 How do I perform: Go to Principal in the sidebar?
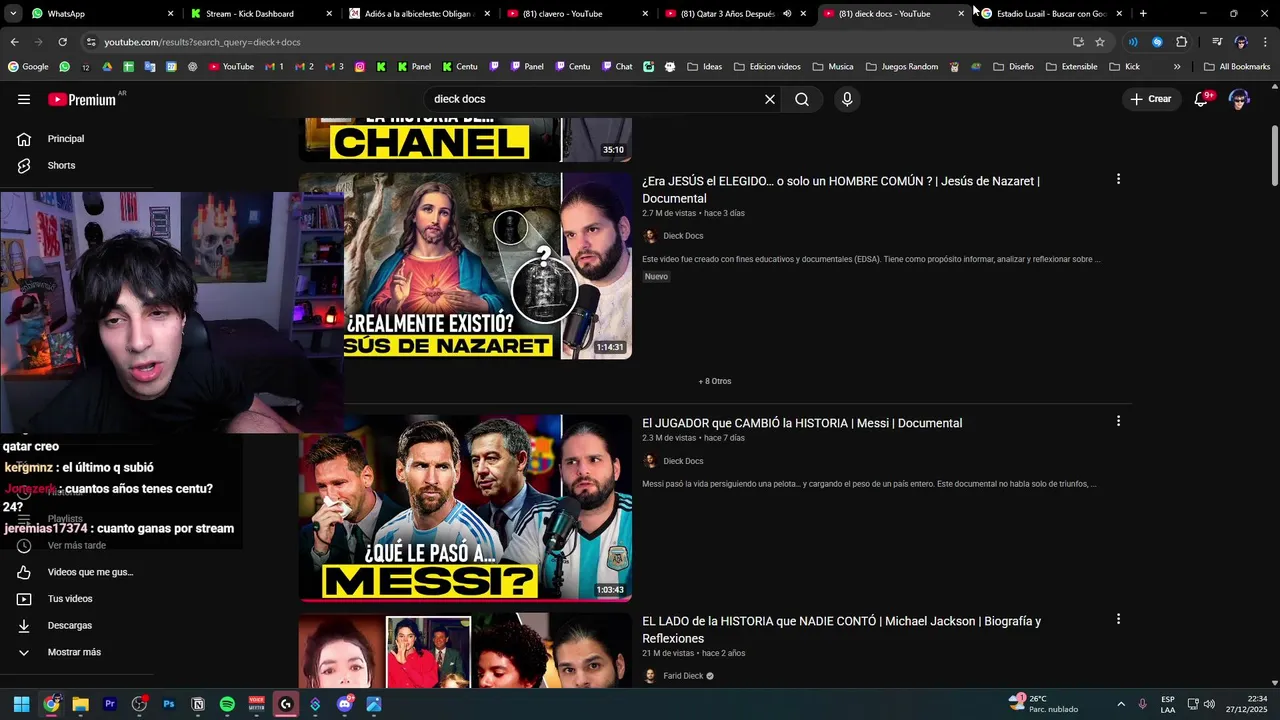click(66, 139)
